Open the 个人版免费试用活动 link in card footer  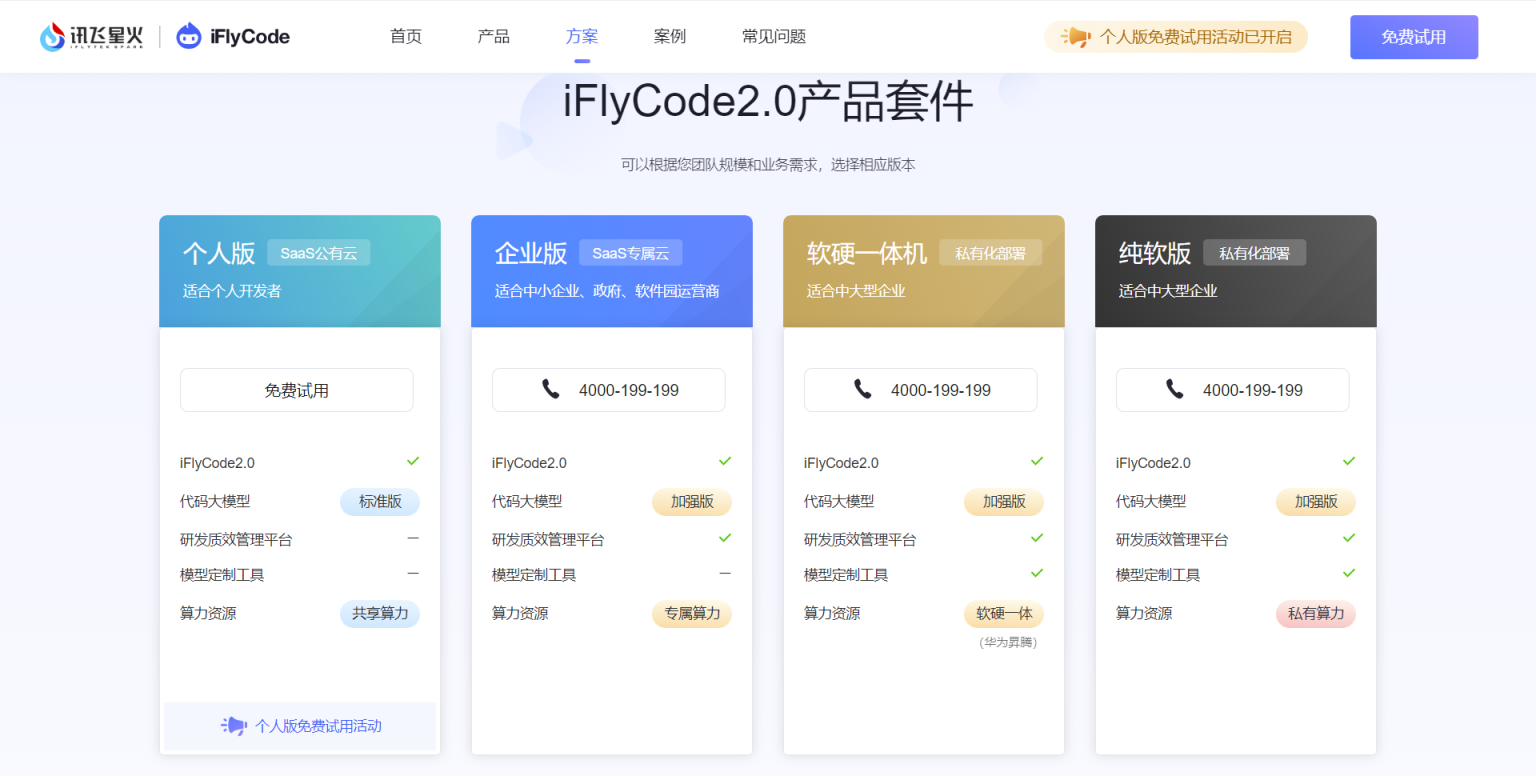point(318,726)
